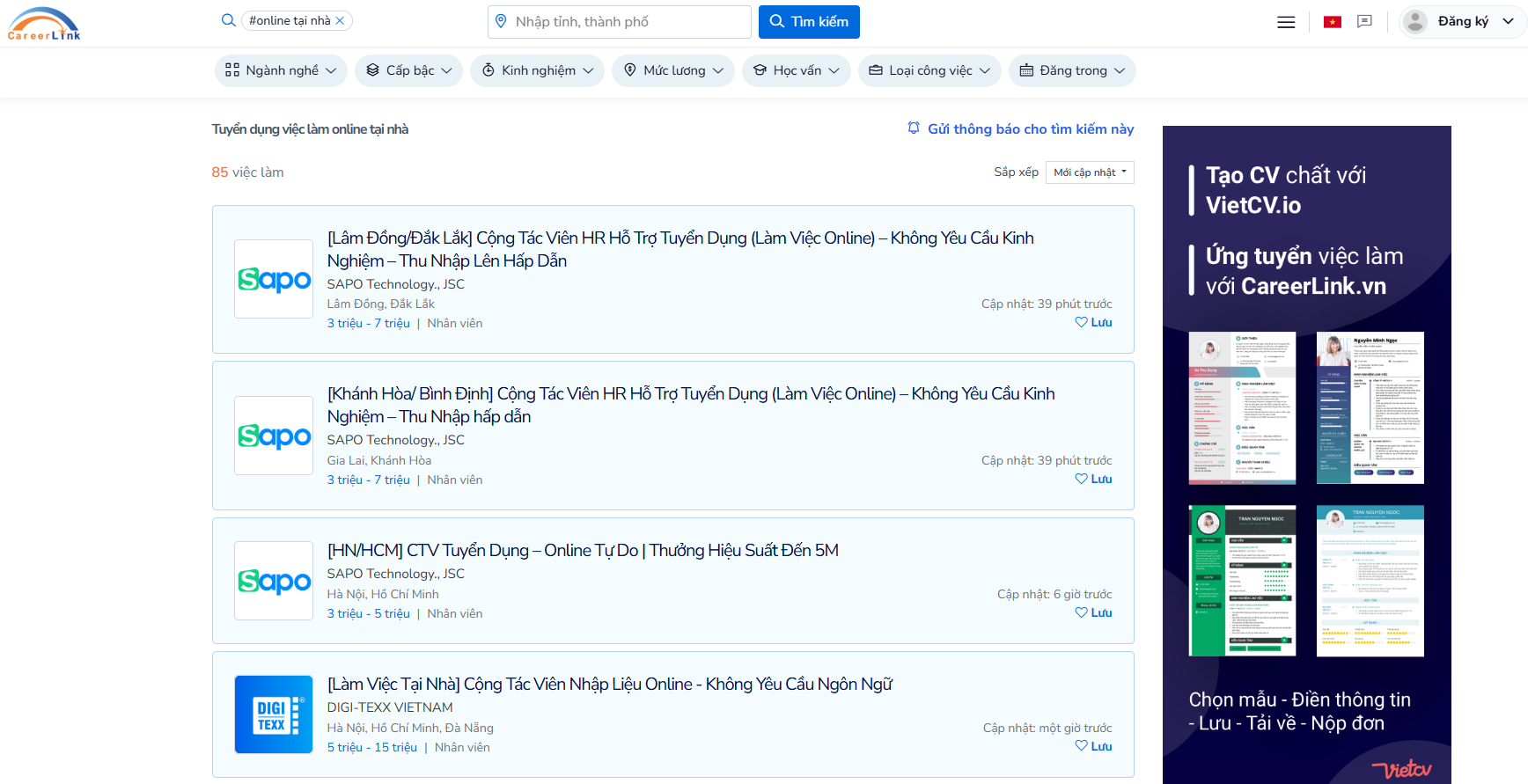
Task: Save the DIGI-TEXX Nhập Liệu job
Action: coord(1093,747)
